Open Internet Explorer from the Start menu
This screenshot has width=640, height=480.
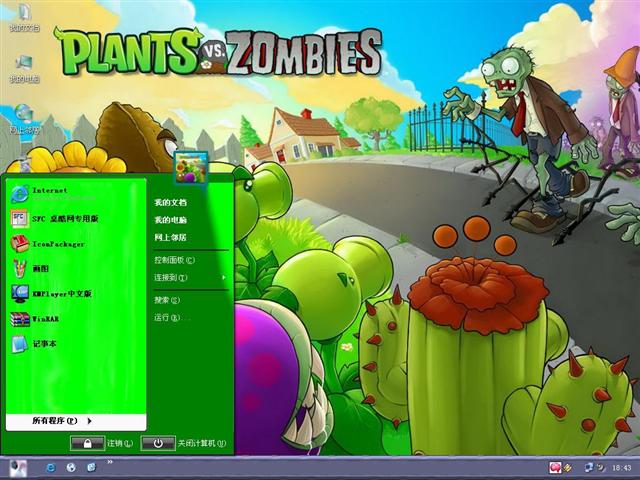(76, 193)
